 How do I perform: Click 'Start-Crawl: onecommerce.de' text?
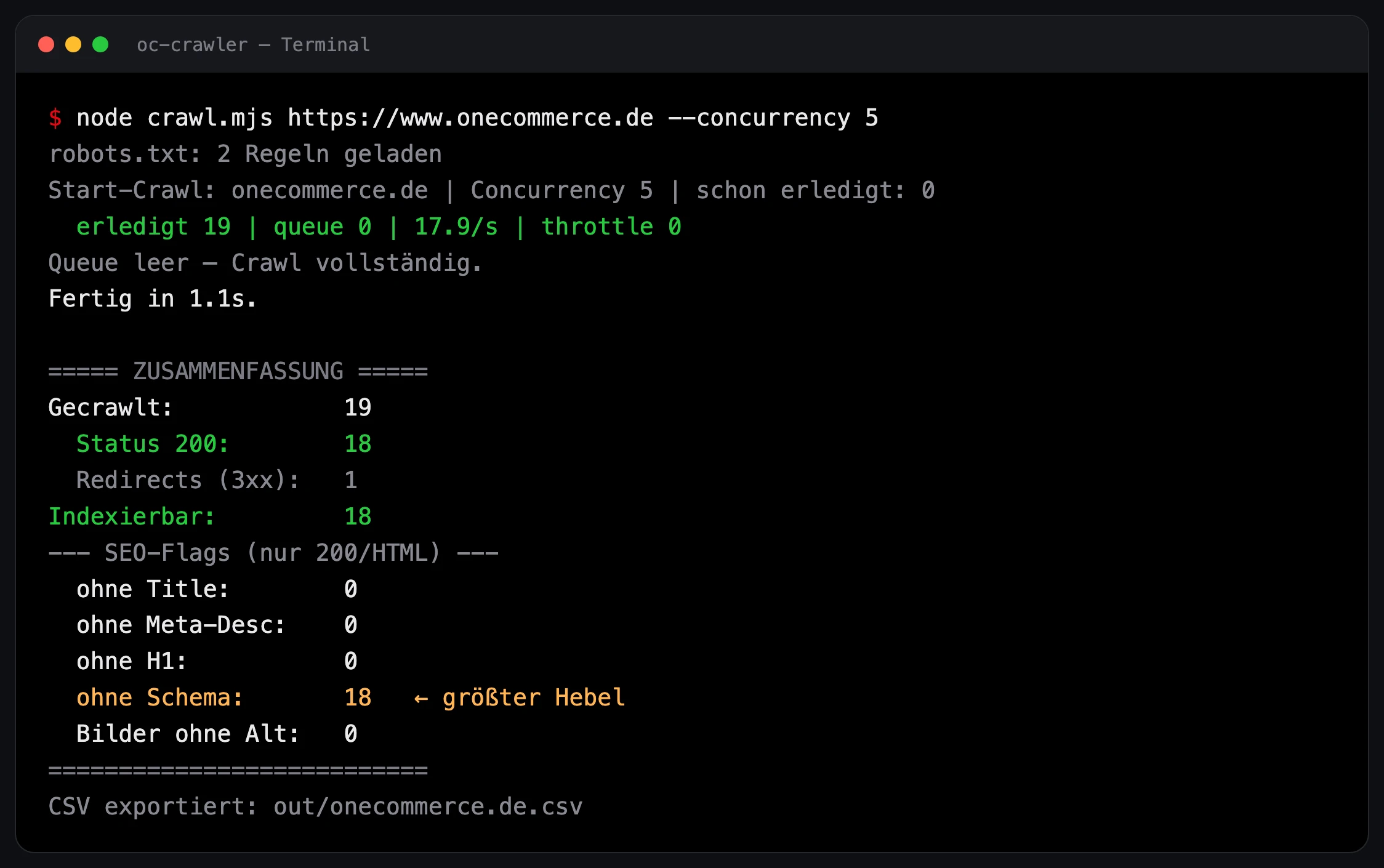pos(238,190)
